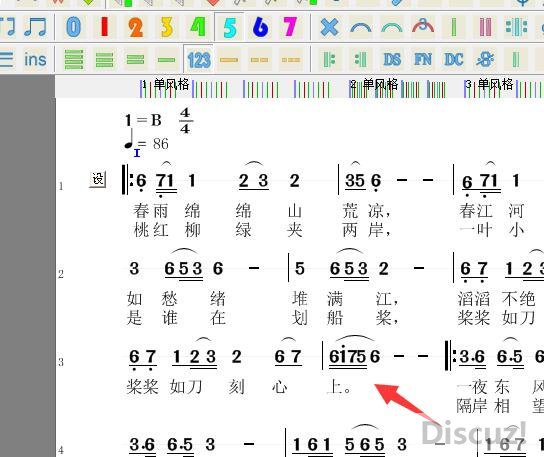Viewport: 544px width, 457px height.
Task: Insert note number 1 in red
Action: tap(104, 27)
